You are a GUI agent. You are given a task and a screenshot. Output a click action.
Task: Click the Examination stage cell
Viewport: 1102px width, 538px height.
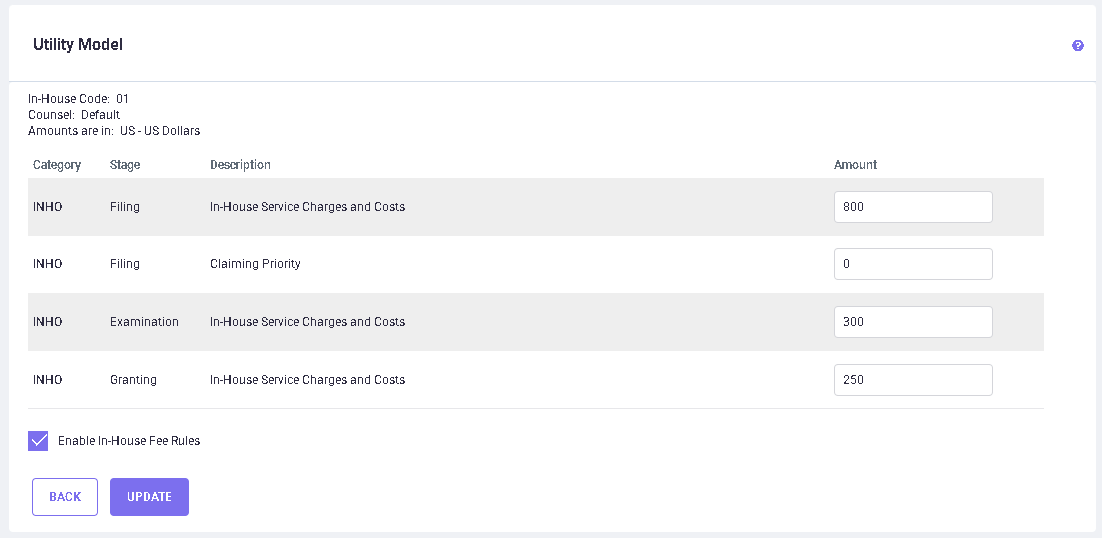[144, 322]
